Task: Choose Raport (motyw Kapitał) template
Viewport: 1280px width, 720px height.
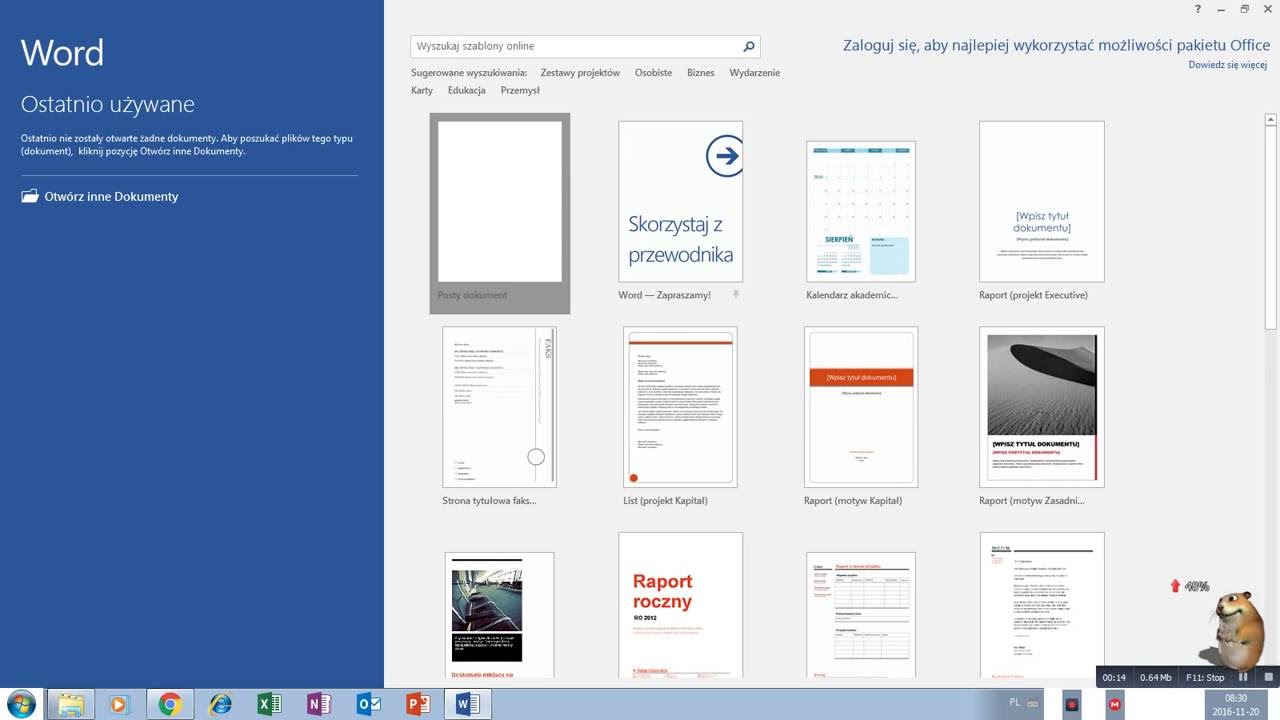Action: (x=861, y=407)
